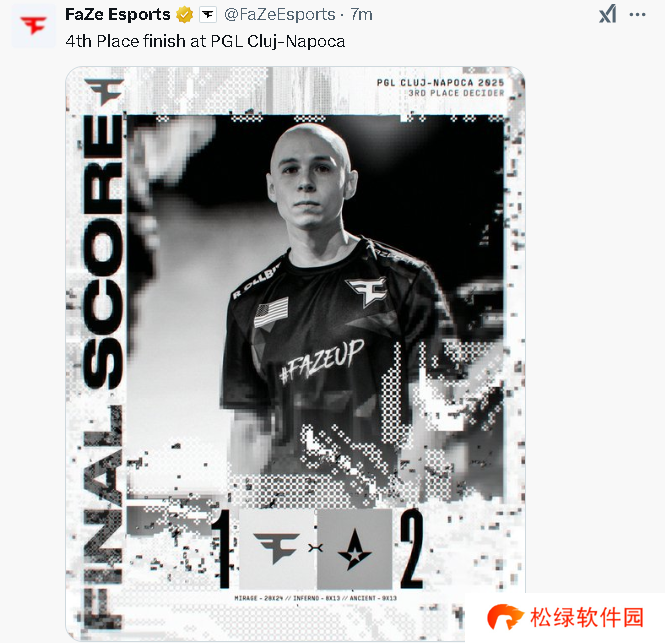665x643 pixels.
Task: Click the 松绿软件园 watermark text
Action: coord(587,617)
